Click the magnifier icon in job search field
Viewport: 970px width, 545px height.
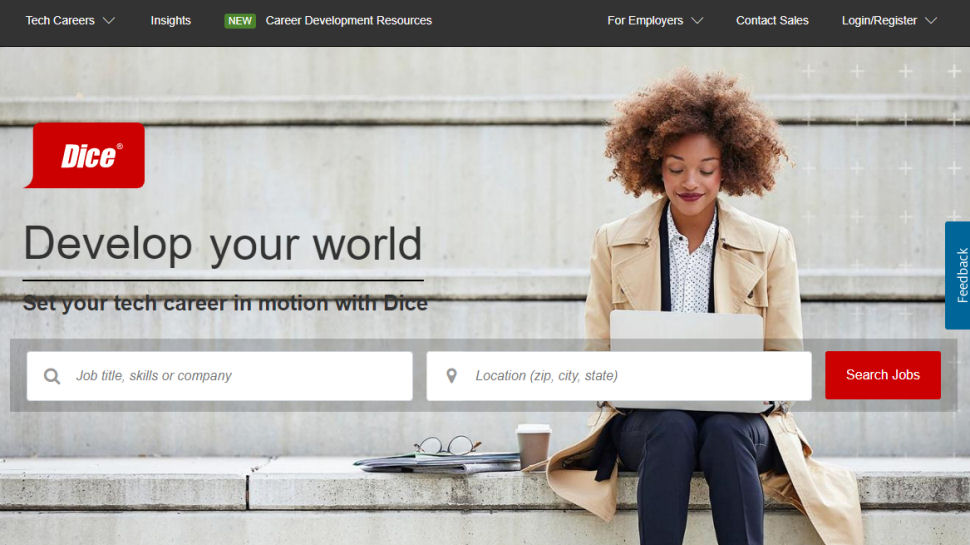[x=52, y=375]
